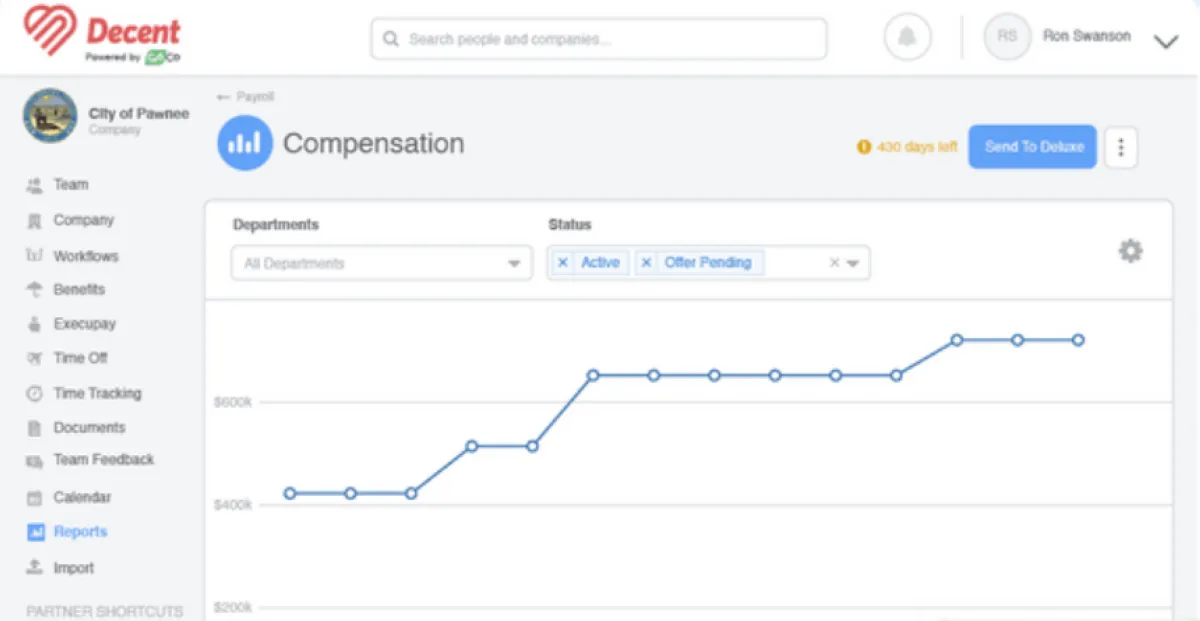Open Reports in the sidebar

click(80, 532)
